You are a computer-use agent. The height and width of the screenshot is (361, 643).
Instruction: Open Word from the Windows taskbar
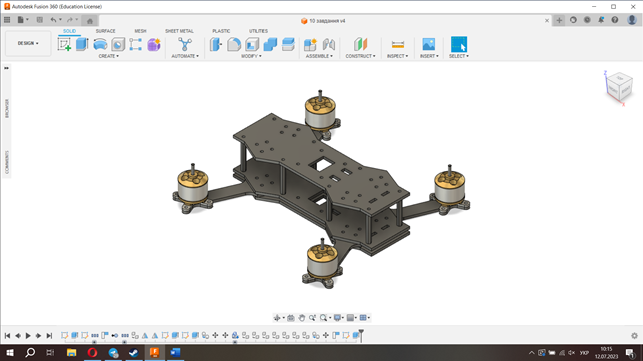click(x=175, y=352)
